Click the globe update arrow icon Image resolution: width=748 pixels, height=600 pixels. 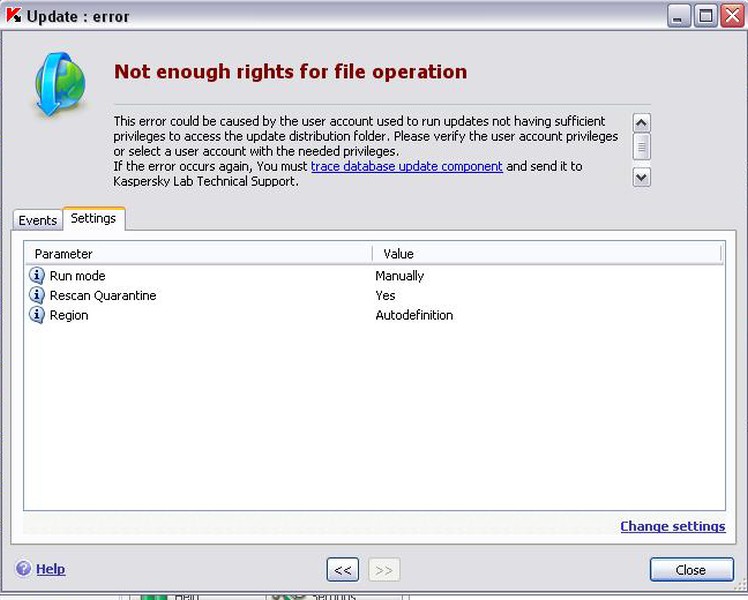coord(60,84)
